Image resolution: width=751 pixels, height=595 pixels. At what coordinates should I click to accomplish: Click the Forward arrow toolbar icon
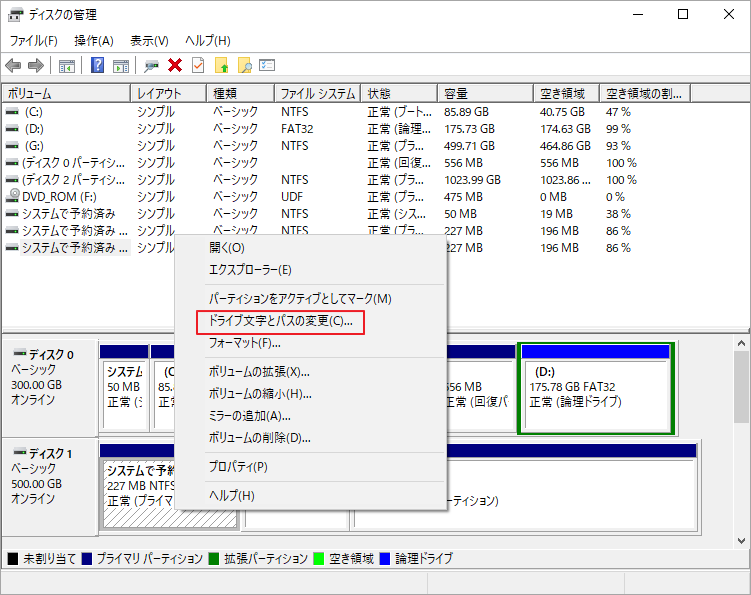pos(36,65)
